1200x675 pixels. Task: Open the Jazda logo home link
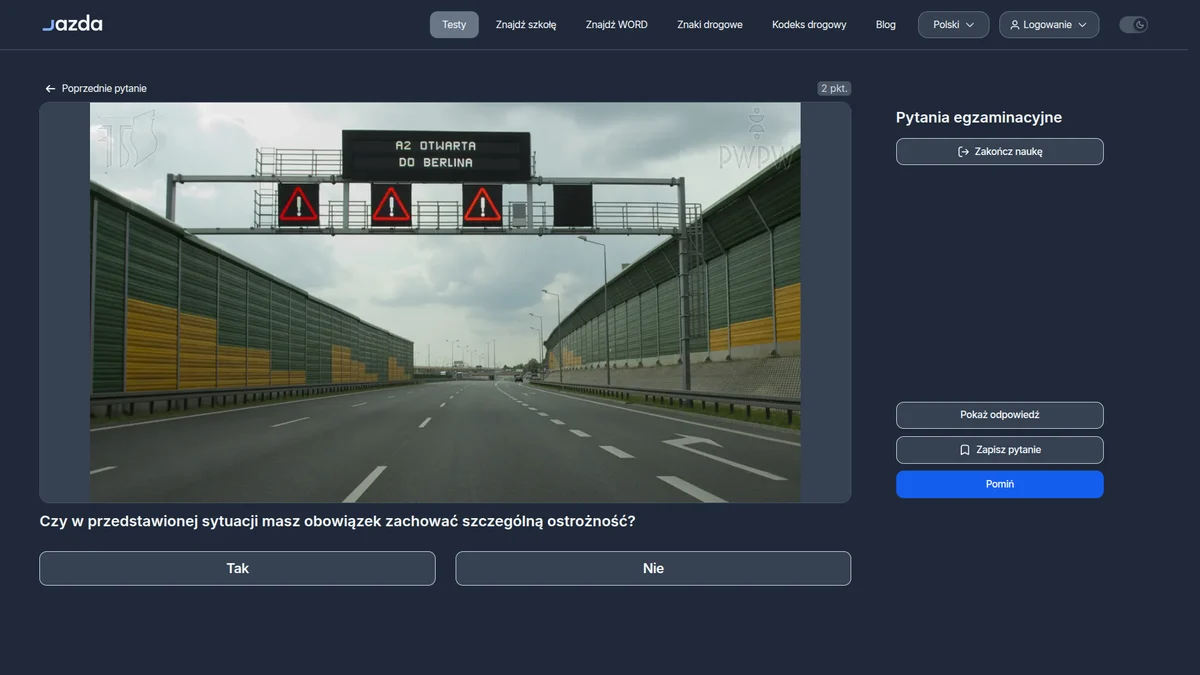(x=72, y=24)
